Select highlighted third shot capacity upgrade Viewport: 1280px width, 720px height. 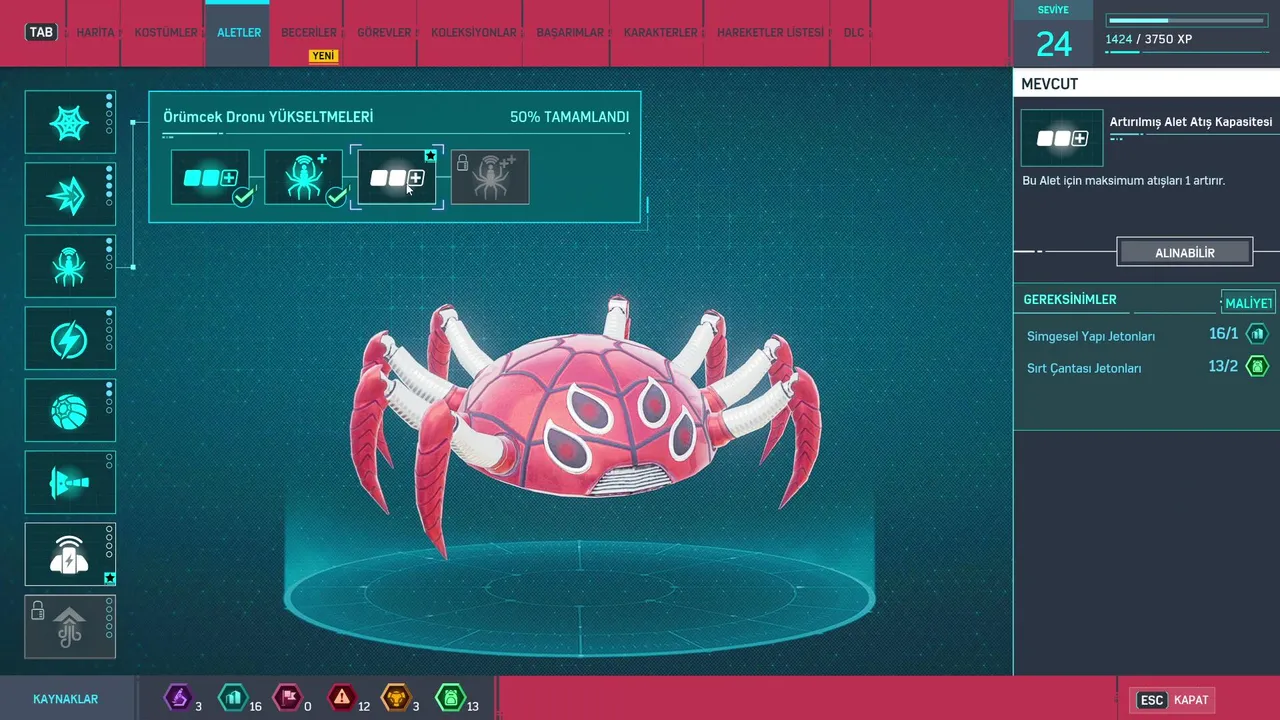tap(397, 177)
